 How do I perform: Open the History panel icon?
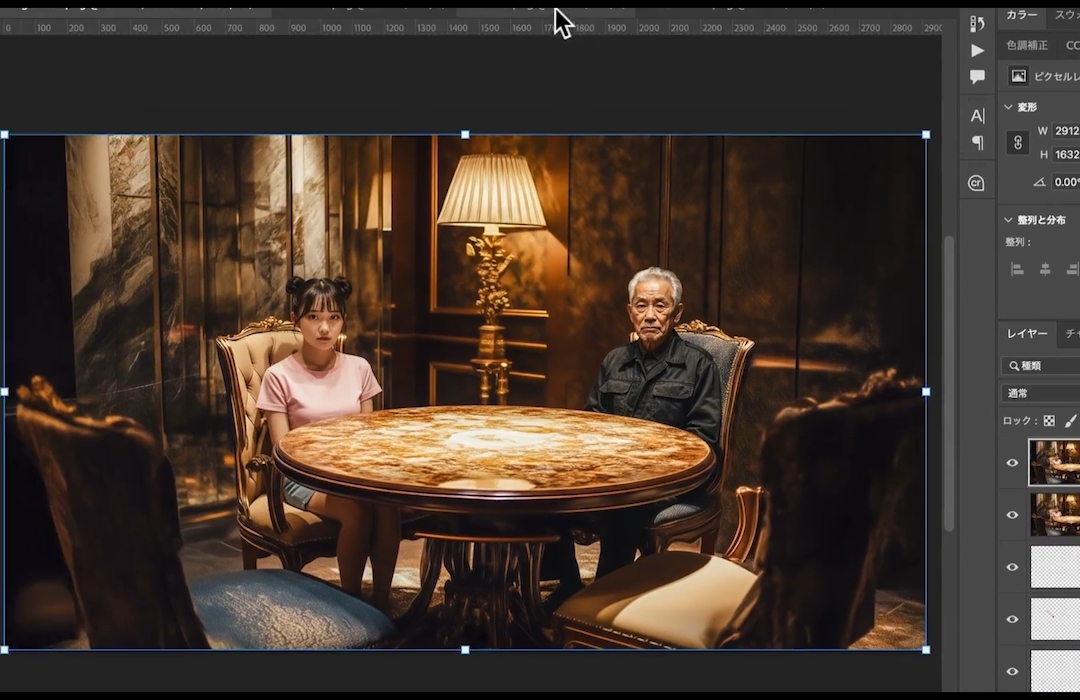pos(977,23)
